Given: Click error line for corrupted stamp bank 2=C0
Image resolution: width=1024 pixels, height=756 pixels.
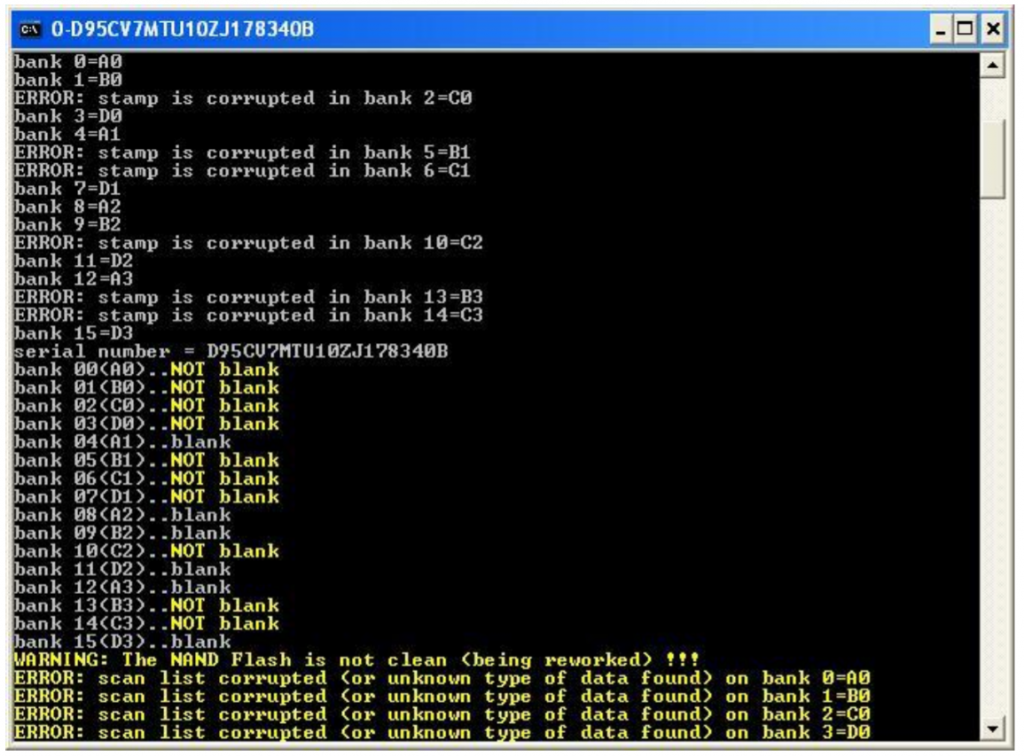Looking at the screenshot, I should [x=243, y=99].
